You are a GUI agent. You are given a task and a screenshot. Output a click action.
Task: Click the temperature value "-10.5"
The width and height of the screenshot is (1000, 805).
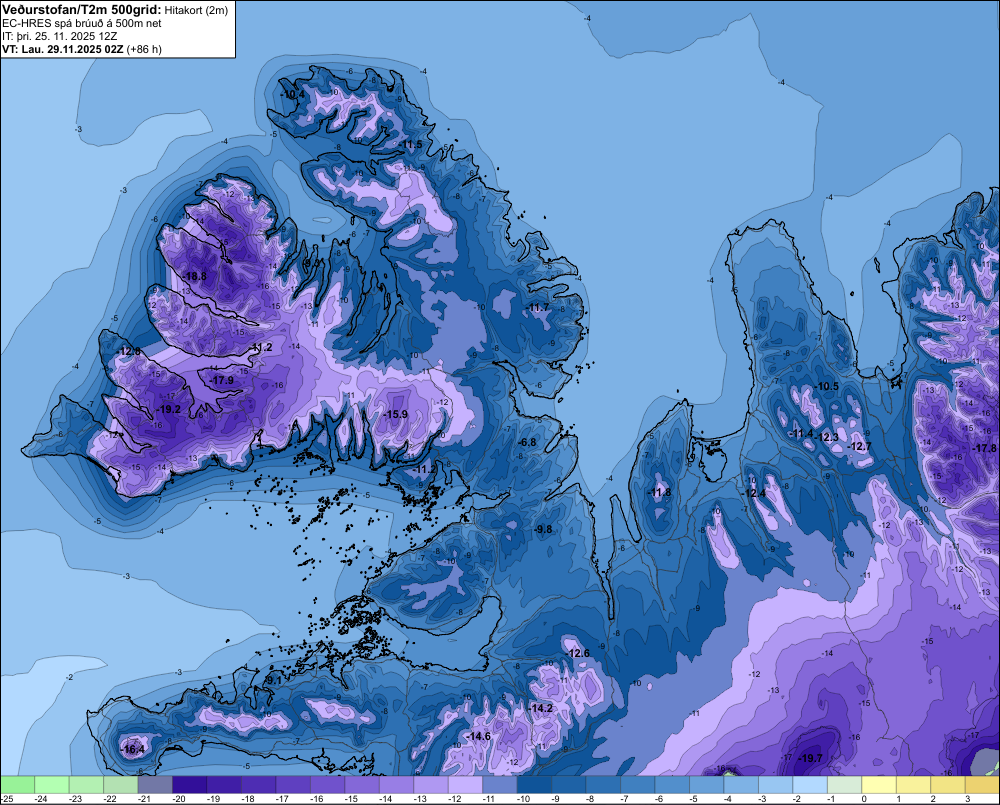click(828, 386)
